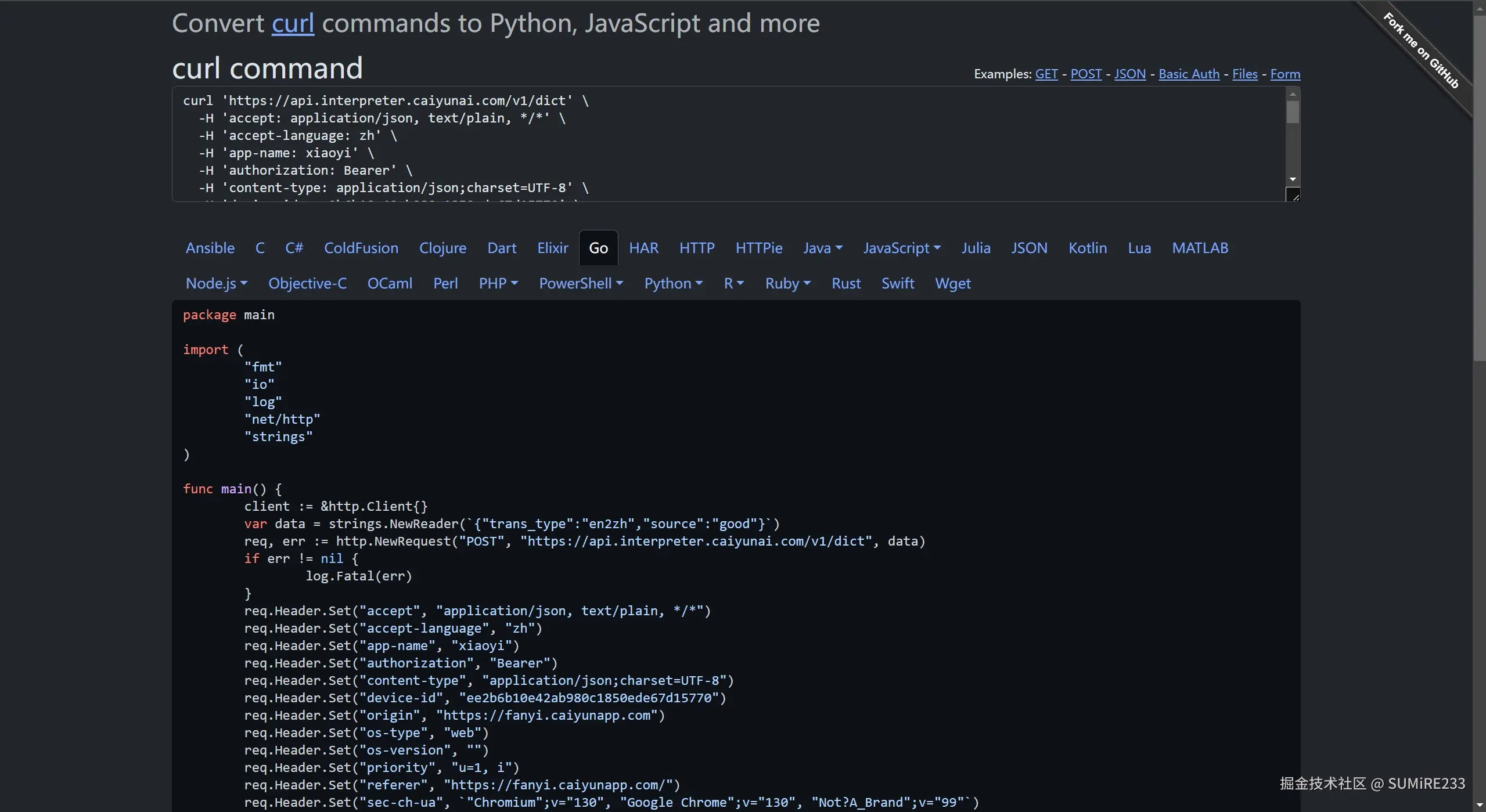The height and width of the screenshot is (812, 1486).
Task: Open the Java language dropdown
Action: click(822, 248)
